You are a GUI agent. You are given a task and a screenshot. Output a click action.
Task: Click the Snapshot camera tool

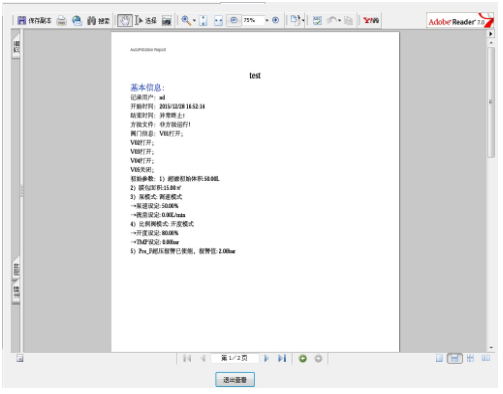coord(167,21)
